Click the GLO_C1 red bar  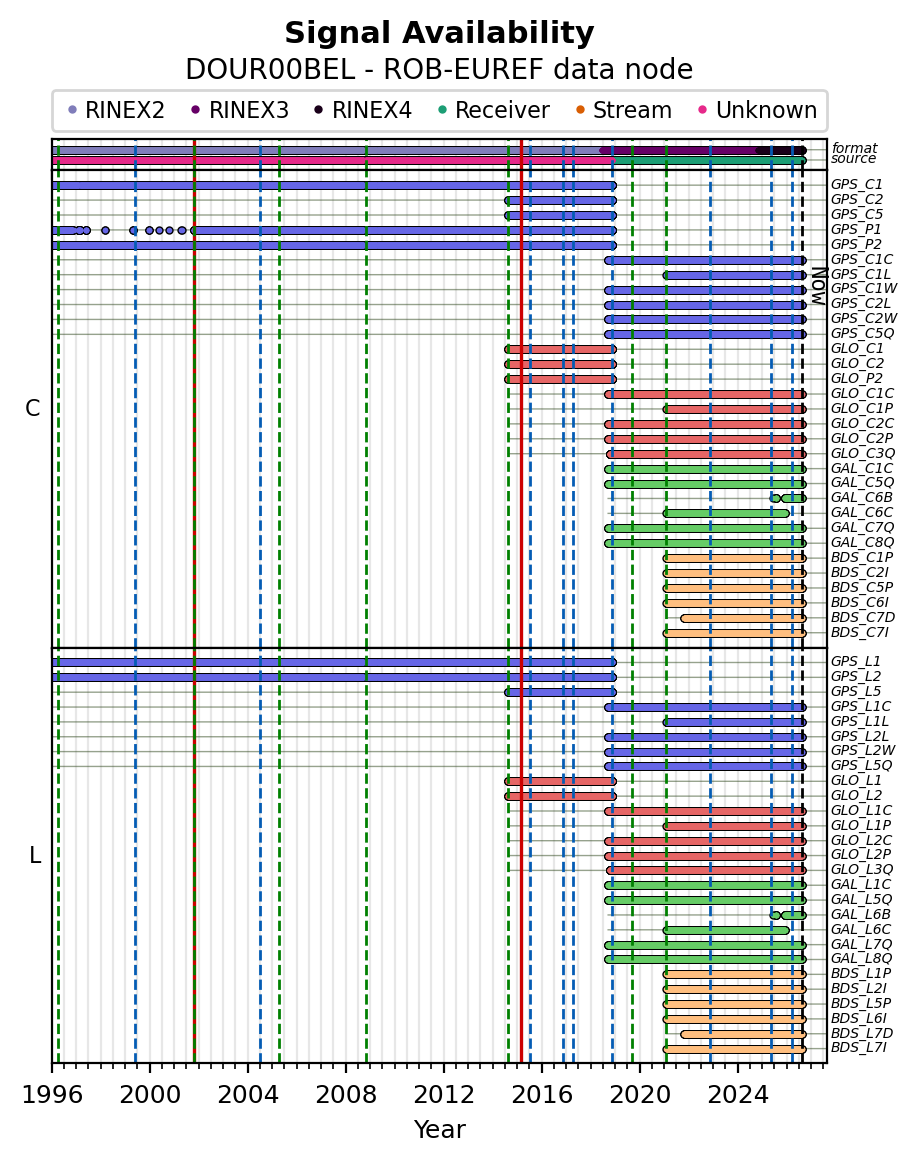coord(560,349)
